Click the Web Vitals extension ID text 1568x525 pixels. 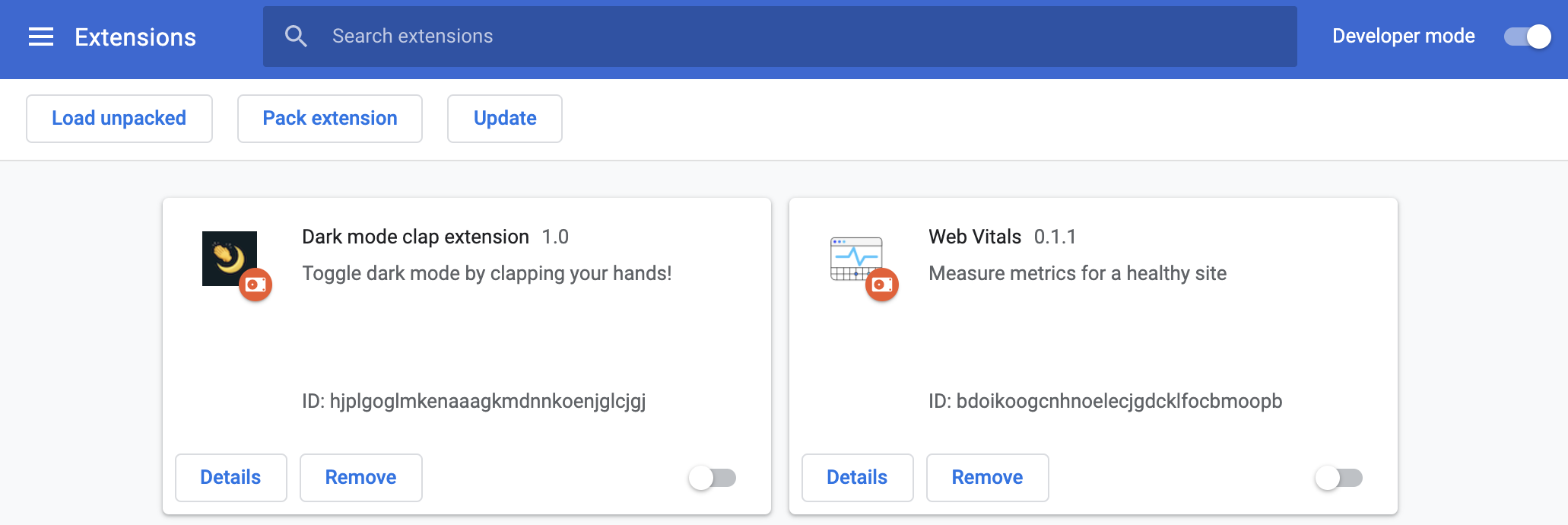coord(1105,401)
